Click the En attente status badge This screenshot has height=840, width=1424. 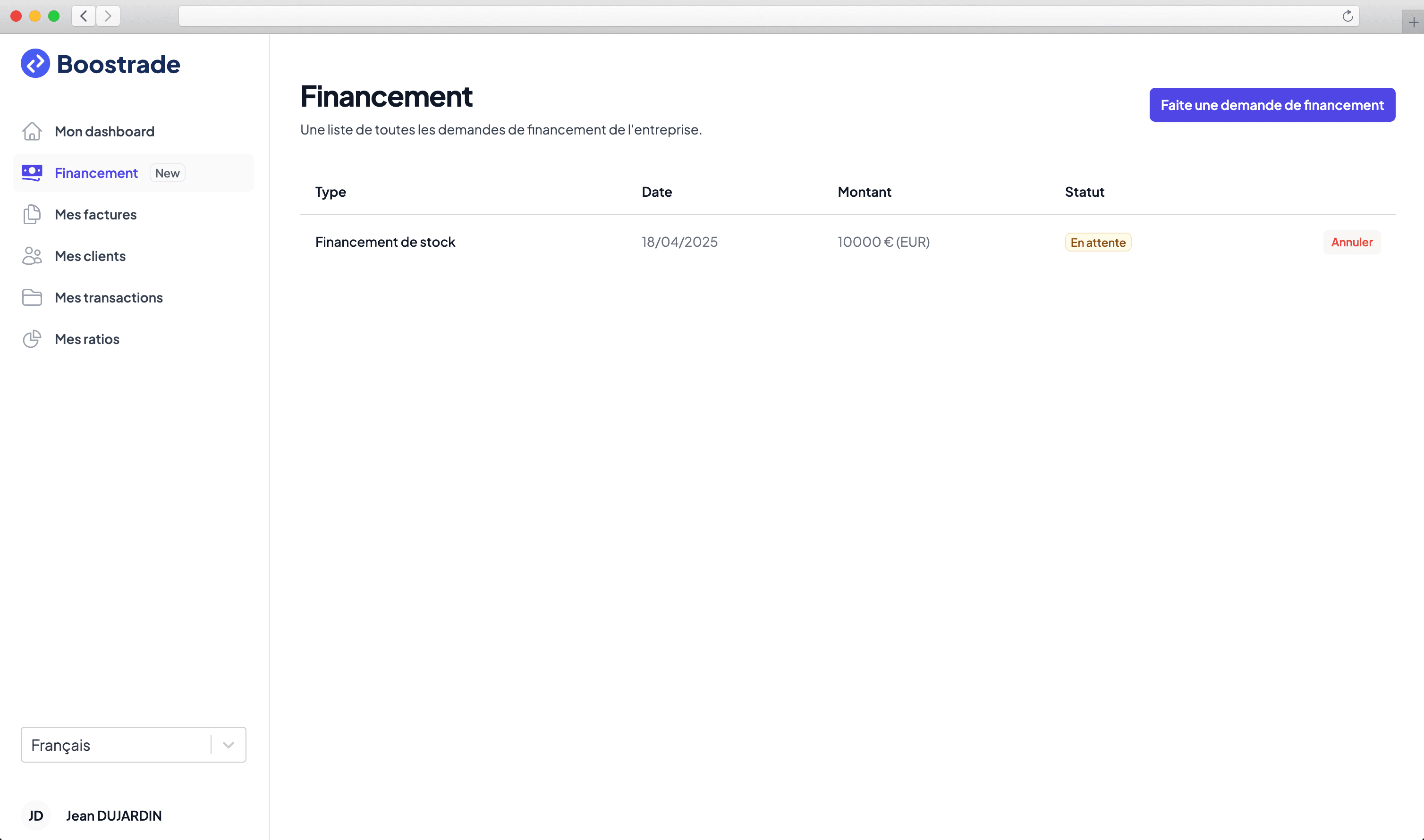(1098, 242)
